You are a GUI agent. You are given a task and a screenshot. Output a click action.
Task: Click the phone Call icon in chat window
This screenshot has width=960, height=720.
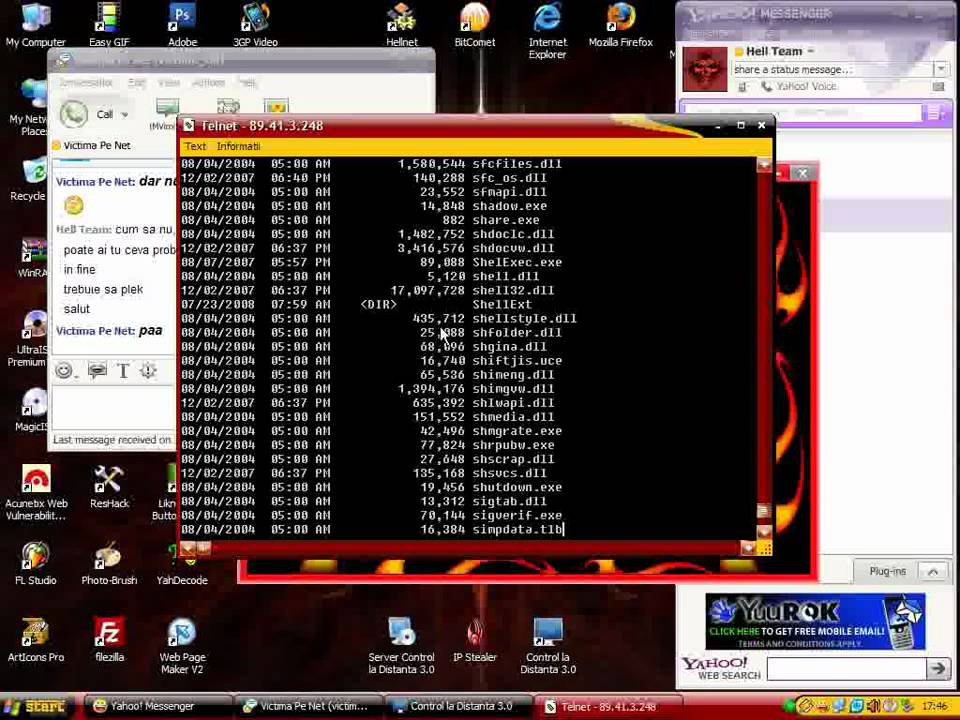tap(74, 114)
